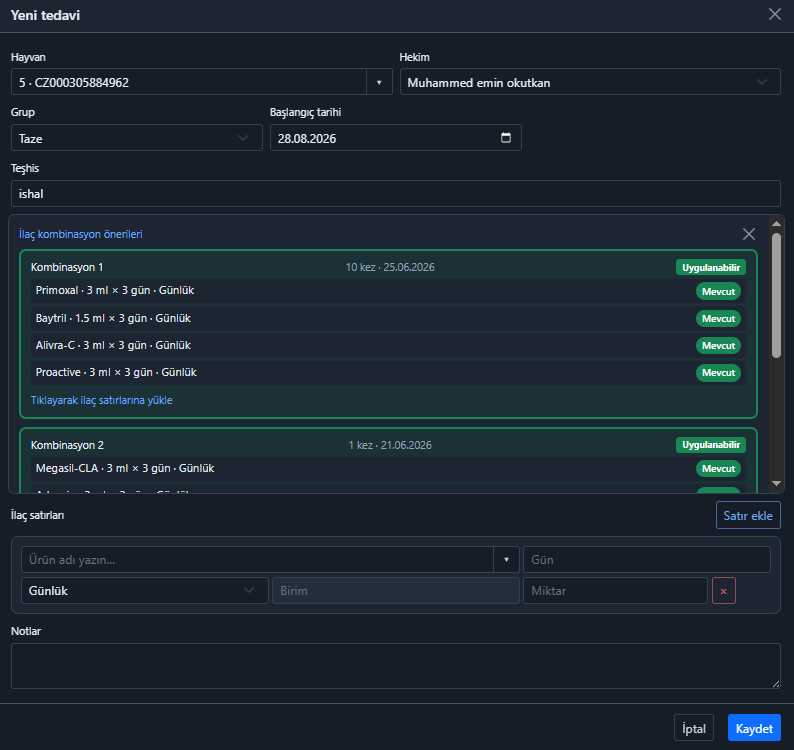Click the suggestions panel scrollbar thumb

click(776, 295)
